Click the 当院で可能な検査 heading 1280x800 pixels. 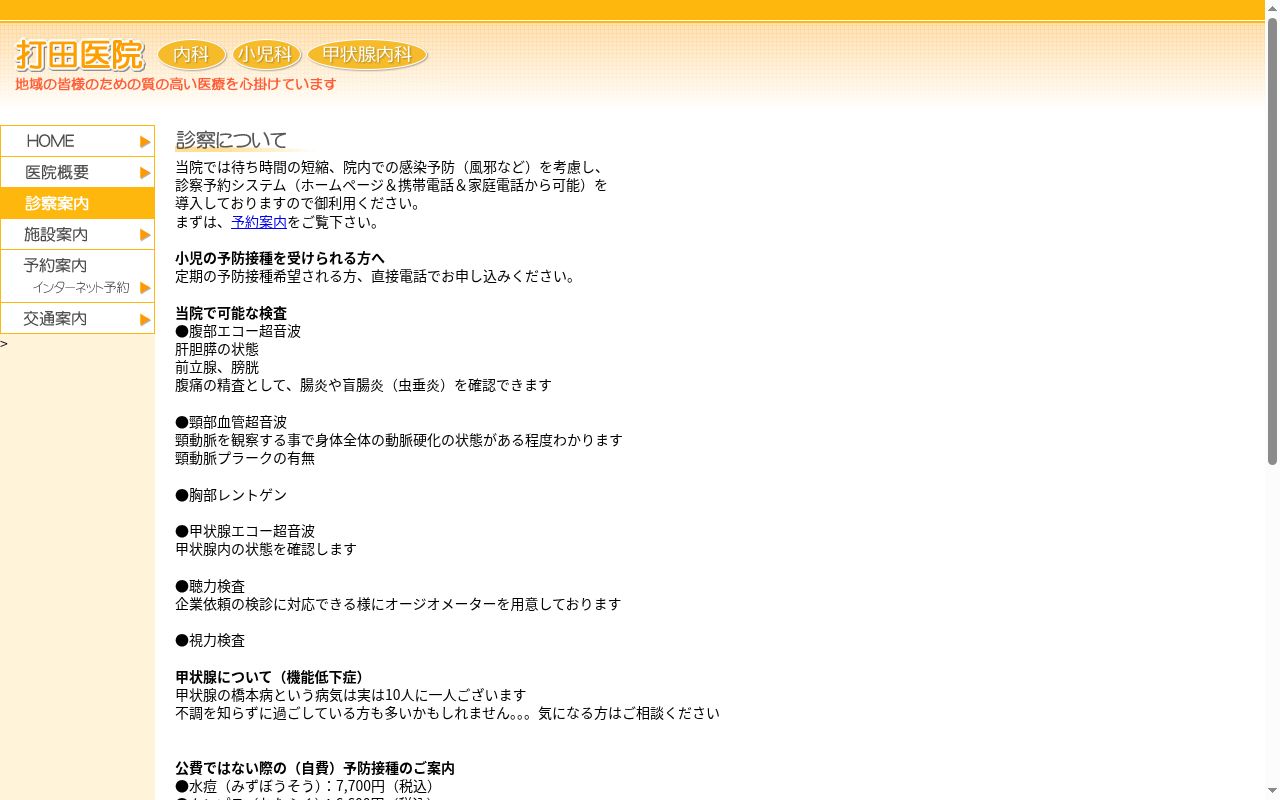(231, 313)
